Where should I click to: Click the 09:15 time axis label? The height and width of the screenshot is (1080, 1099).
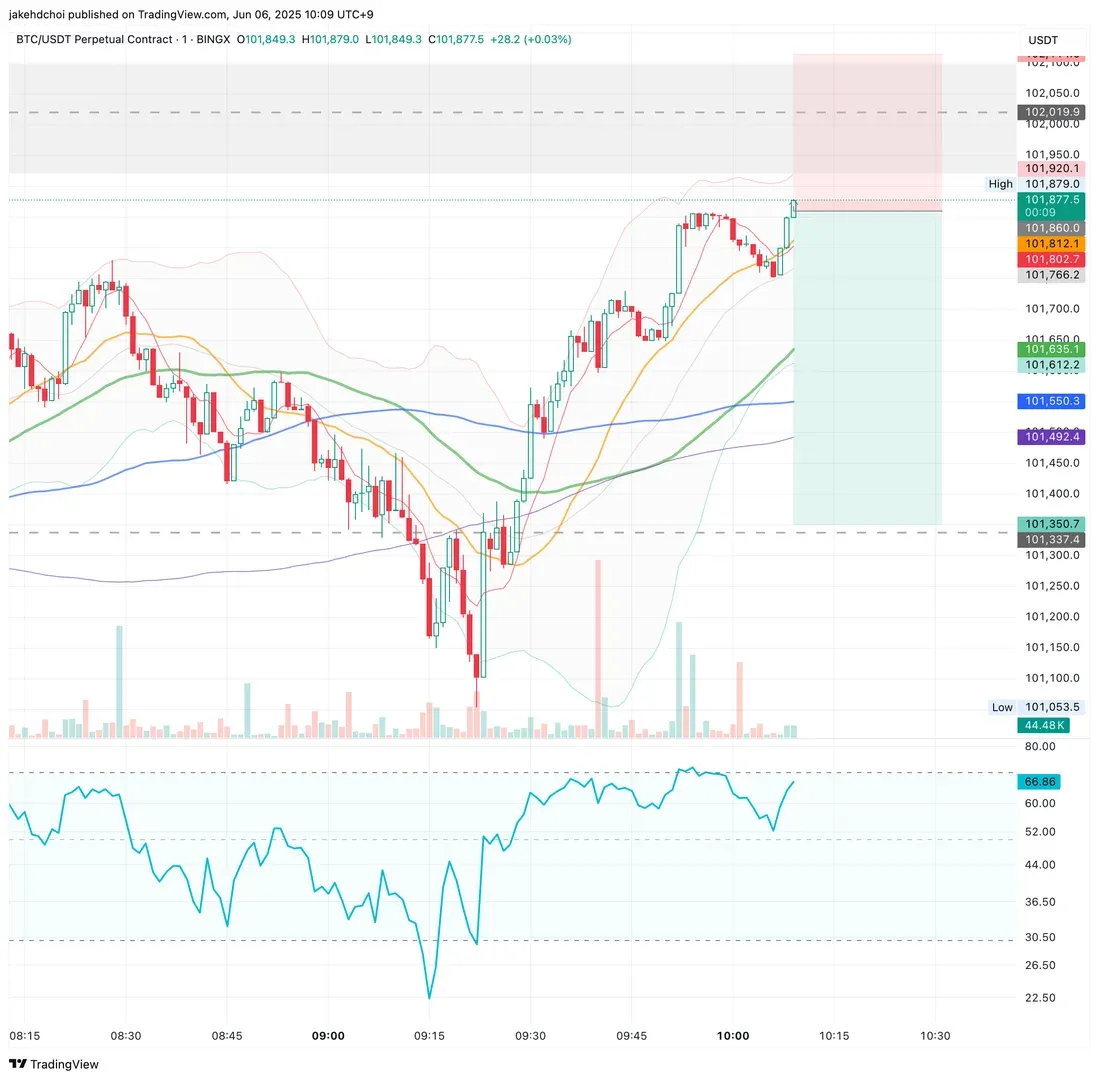click(x=429, y=1036)
